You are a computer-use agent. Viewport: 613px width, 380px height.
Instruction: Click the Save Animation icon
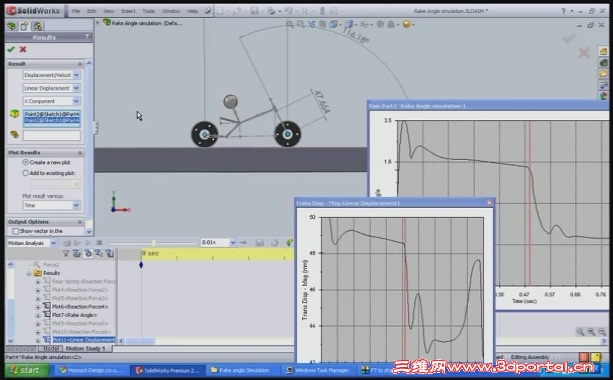[260, 243]
